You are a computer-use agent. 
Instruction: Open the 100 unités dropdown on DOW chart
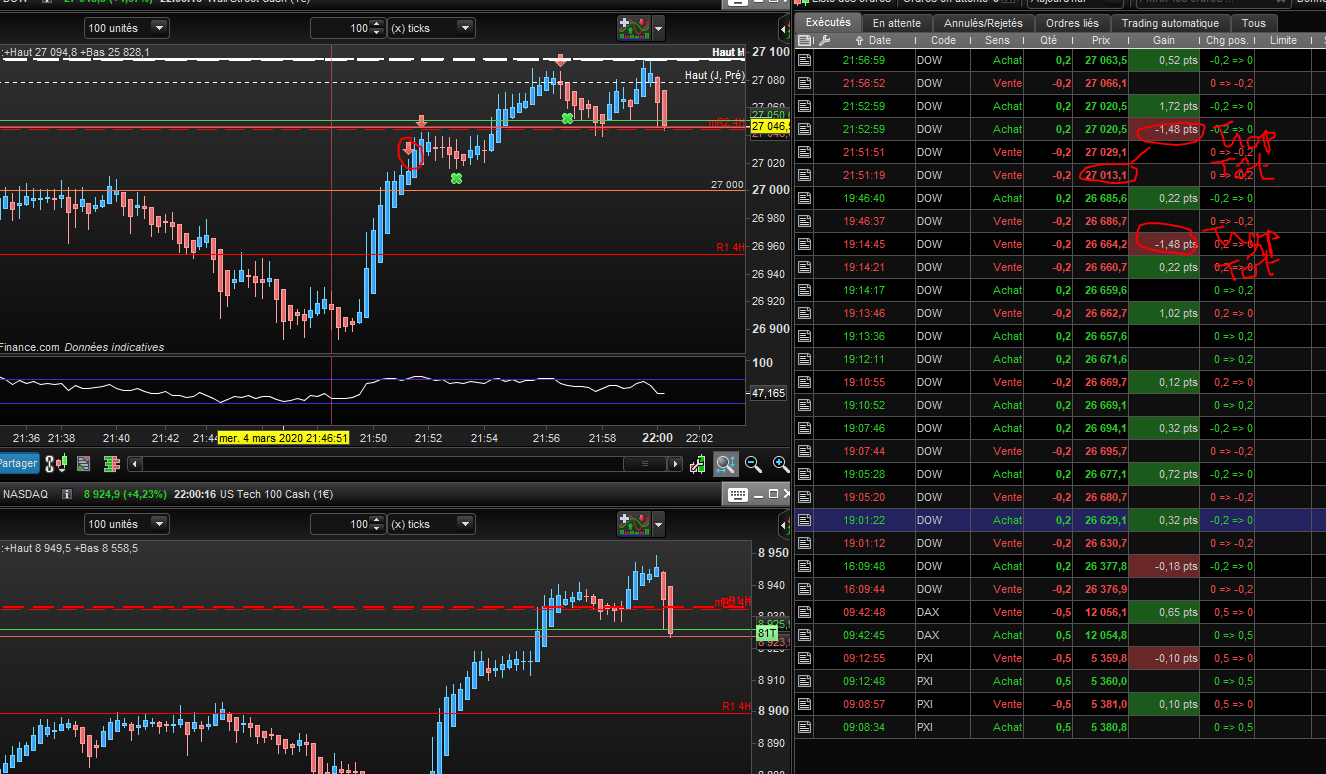[126, 28]
